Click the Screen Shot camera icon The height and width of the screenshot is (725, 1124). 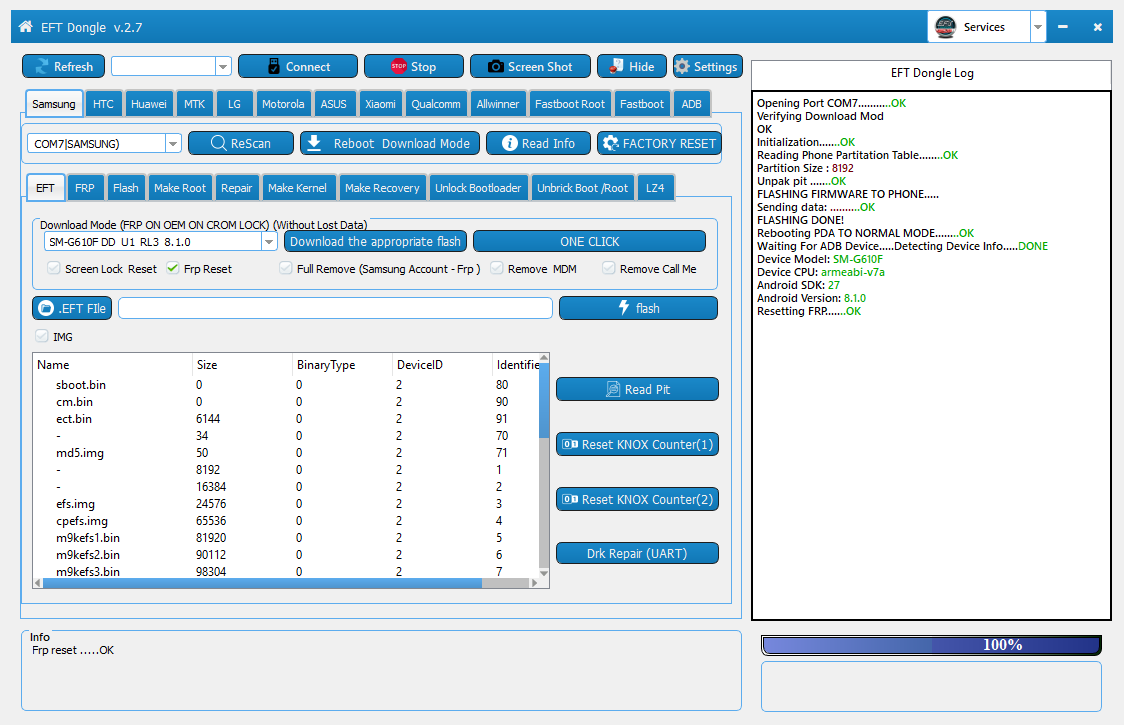[x=495, y=67]
